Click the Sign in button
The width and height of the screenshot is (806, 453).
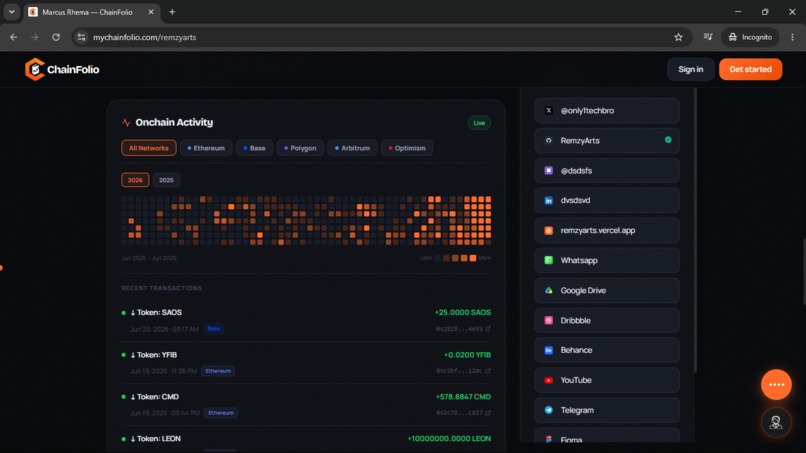[690, 69]
